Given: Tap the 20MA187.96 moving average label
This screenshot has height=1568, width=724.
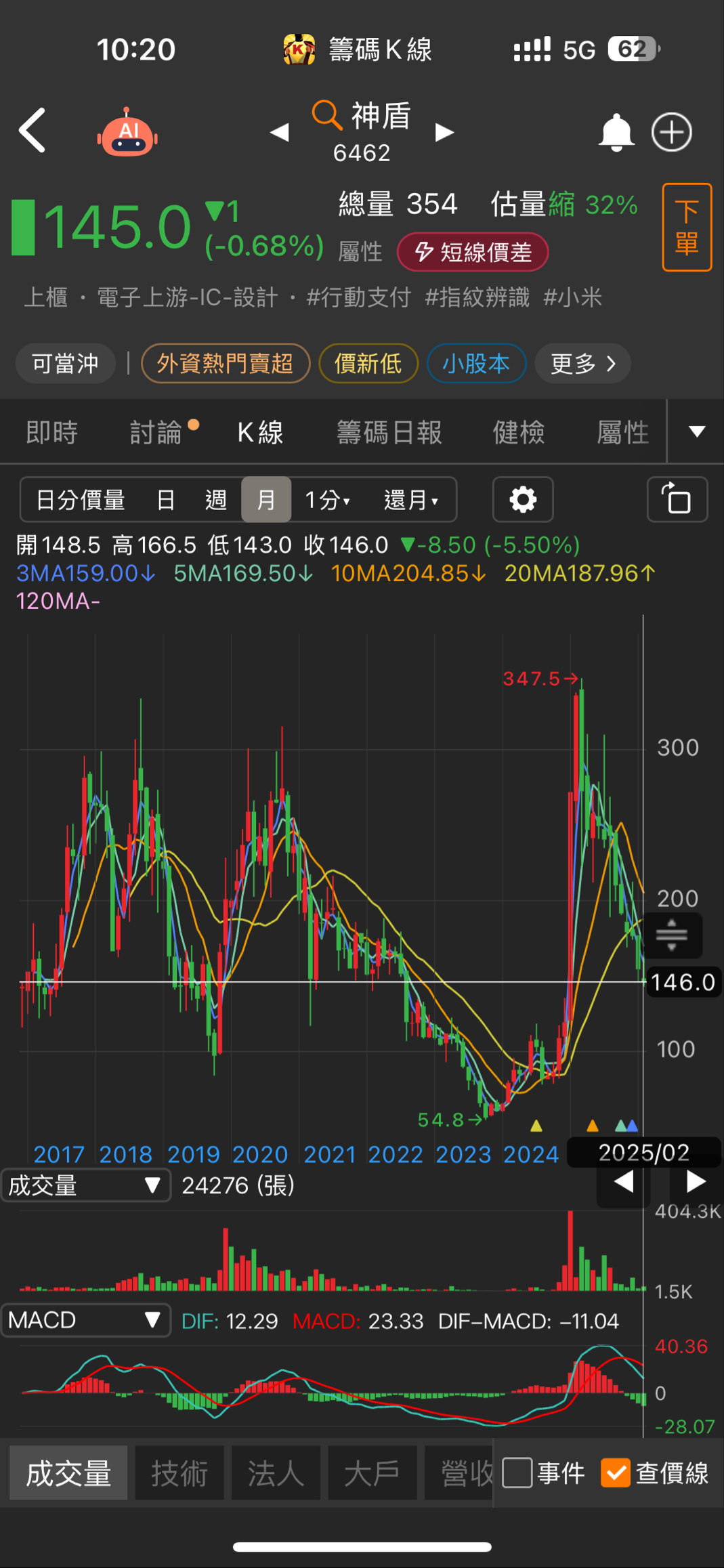Looking at the screenshot, I should [580, 573].
